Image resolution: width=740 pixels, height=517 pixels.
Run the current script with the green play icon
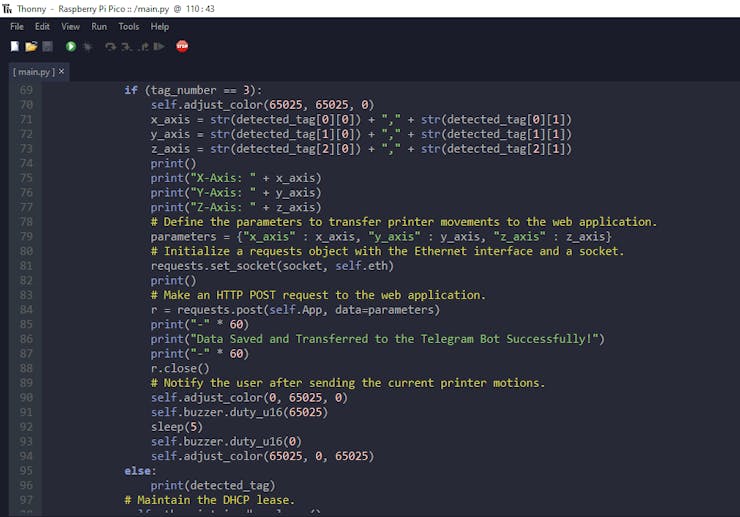point(71,46)
